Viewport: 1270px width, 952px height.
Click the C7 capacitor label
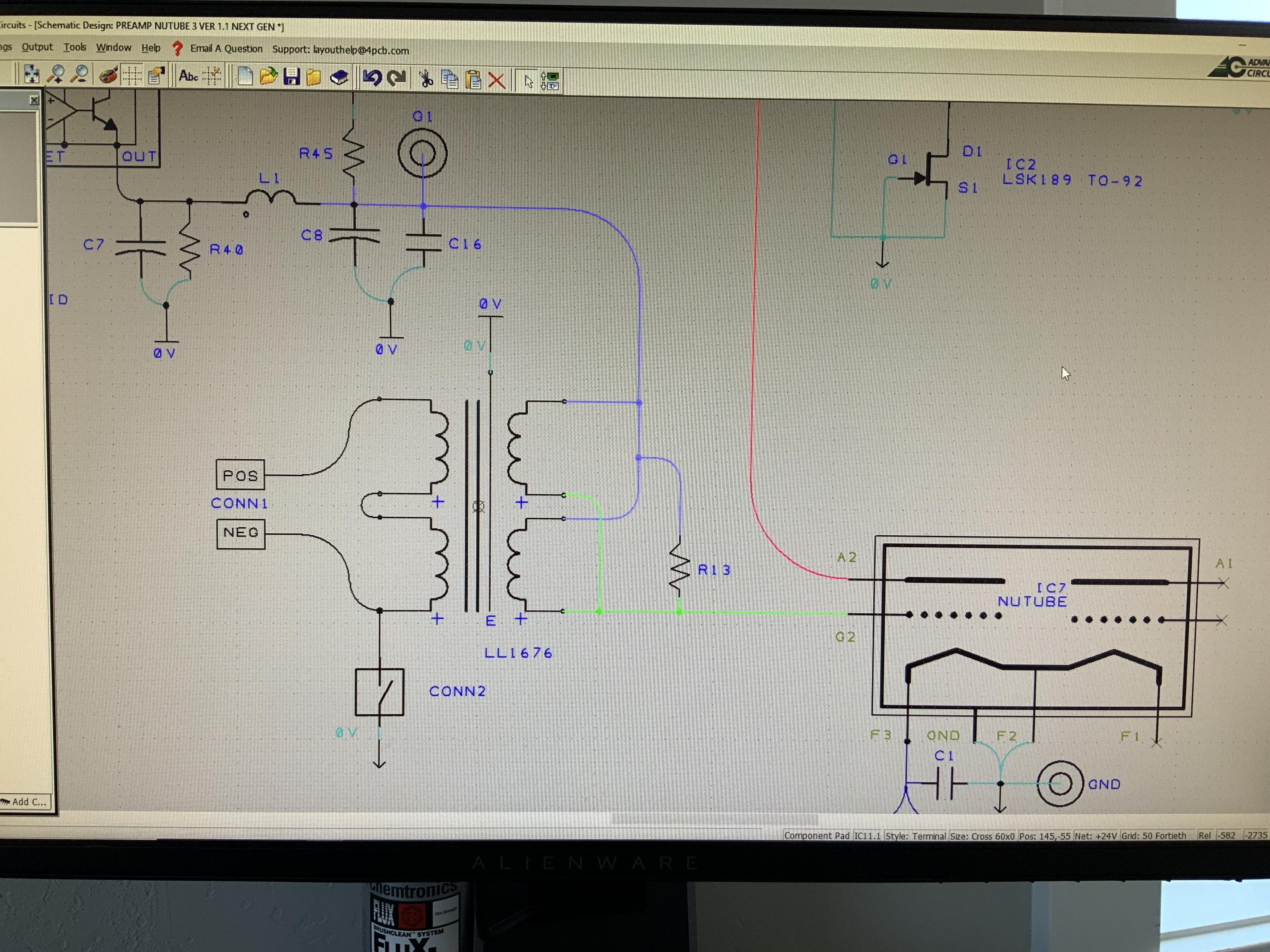pyautogui.click(x=93, y=244)
